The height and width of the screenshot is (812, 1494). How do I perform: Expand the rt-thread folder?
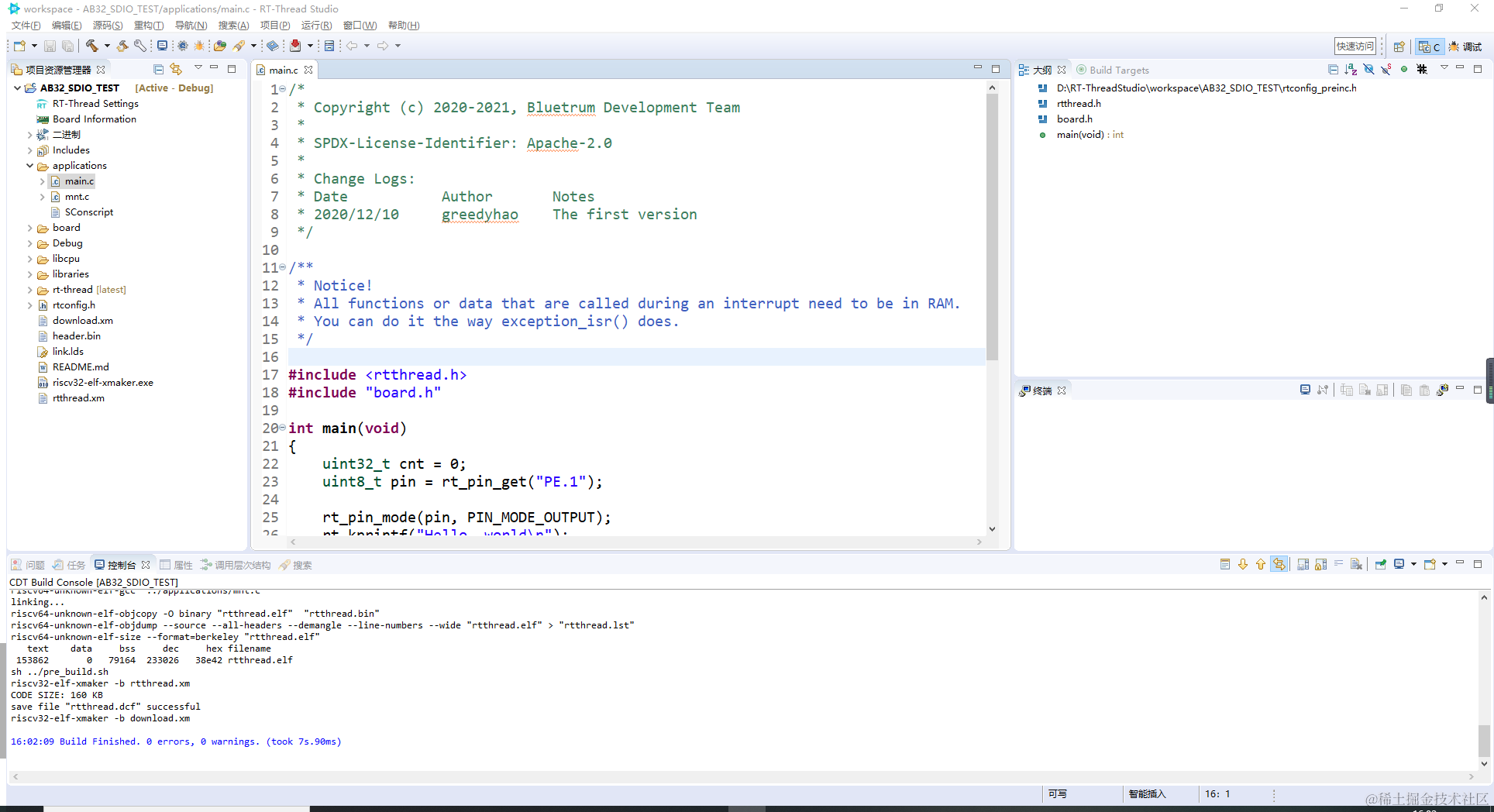tap(29, 290)
